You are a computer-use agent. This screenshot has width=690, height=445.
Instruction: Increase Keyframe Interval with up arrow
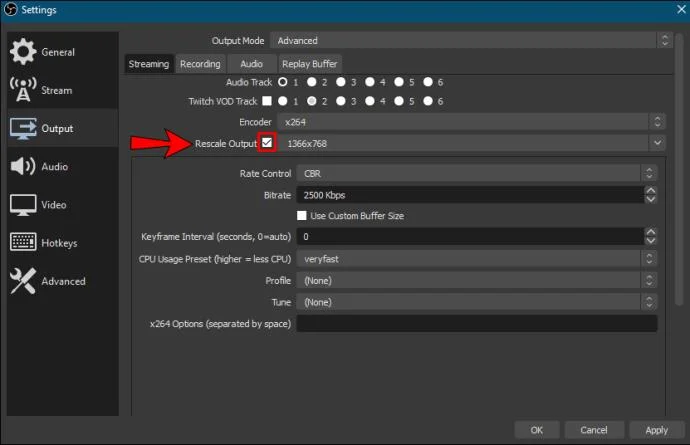(x=650, y=232)
